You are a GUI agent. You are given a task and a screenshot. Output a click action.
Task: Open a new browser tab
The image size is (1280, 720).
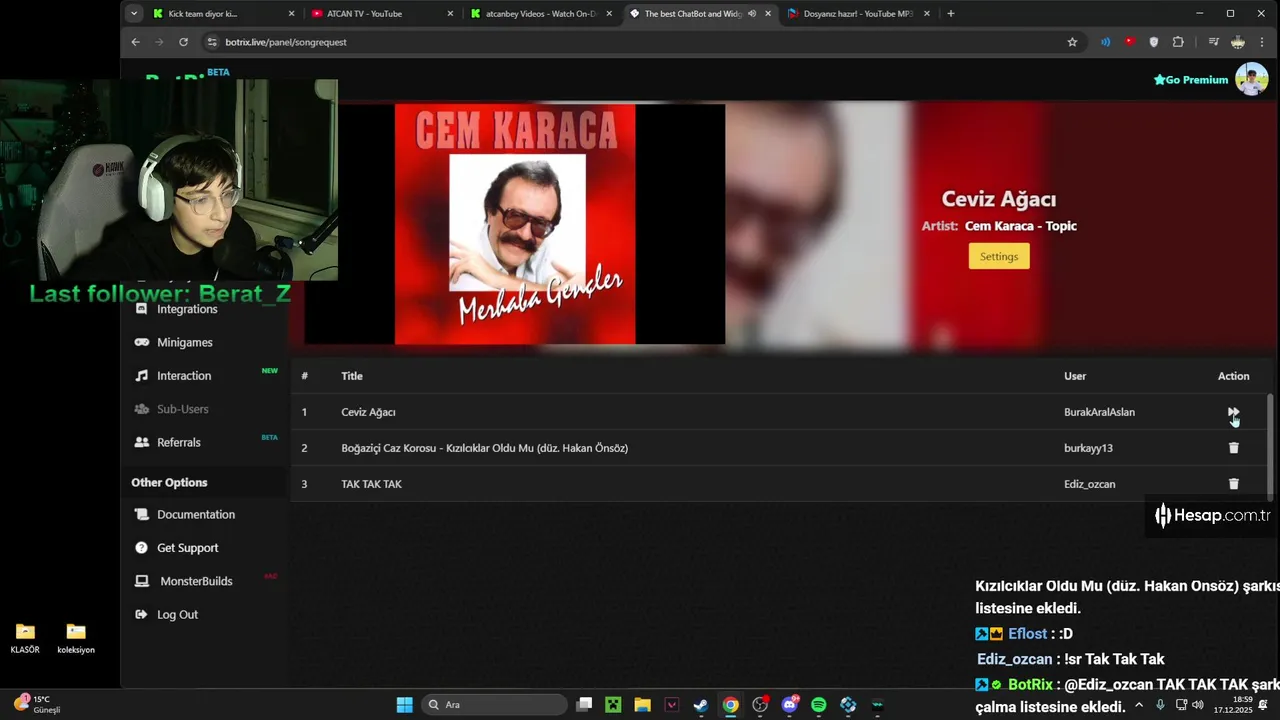(x=950, y=14)
